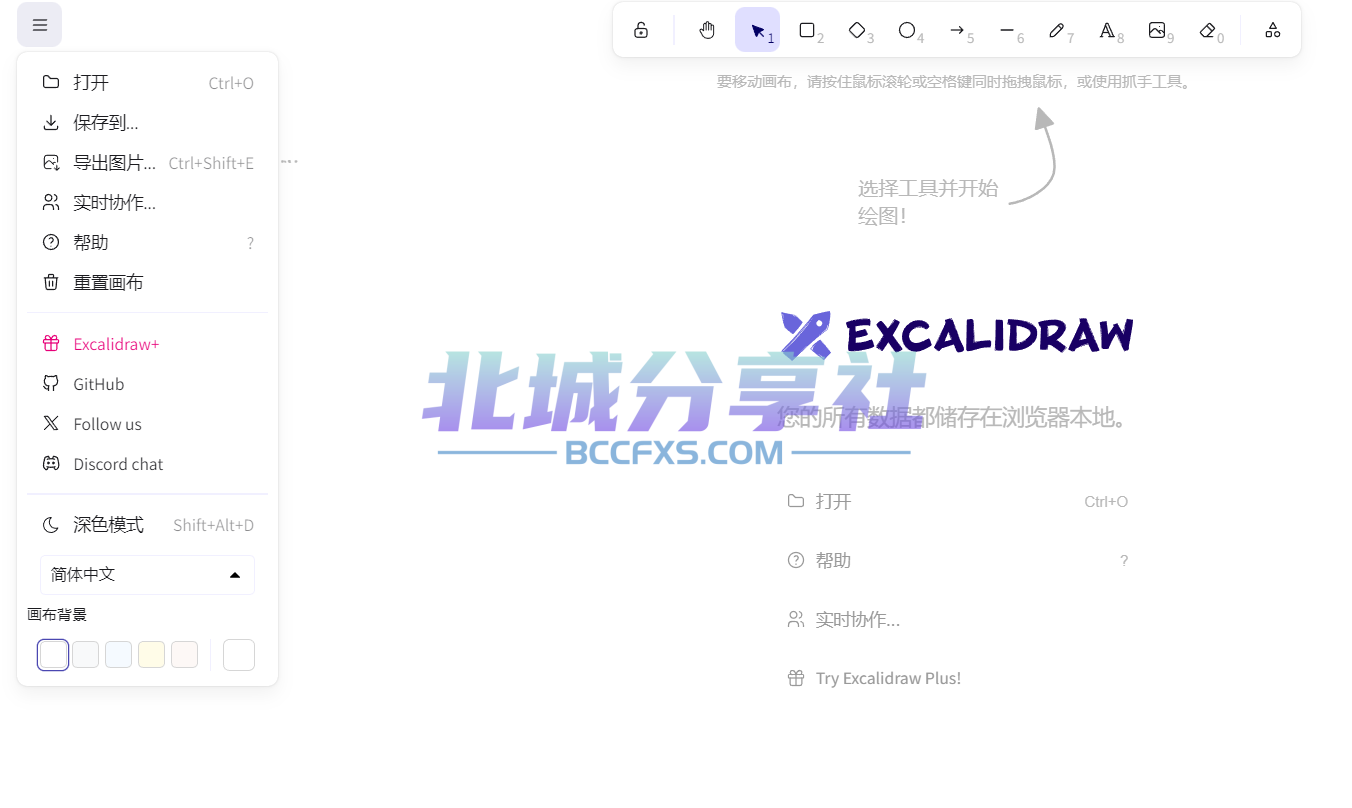Open the Excalidraw+ link
Viewport: 1352px width, 808px height.
click(x=147, y=344)
